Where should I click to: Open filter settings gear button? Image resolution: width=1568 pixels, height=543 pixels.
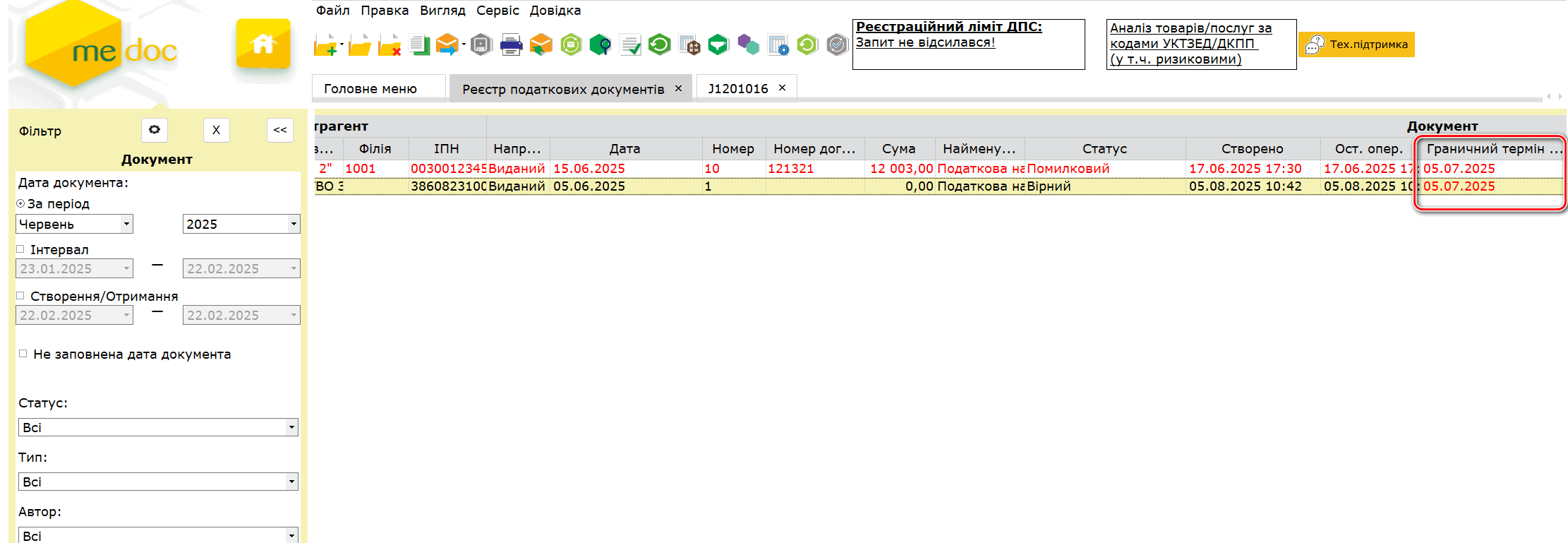click(x=155, y=130)
